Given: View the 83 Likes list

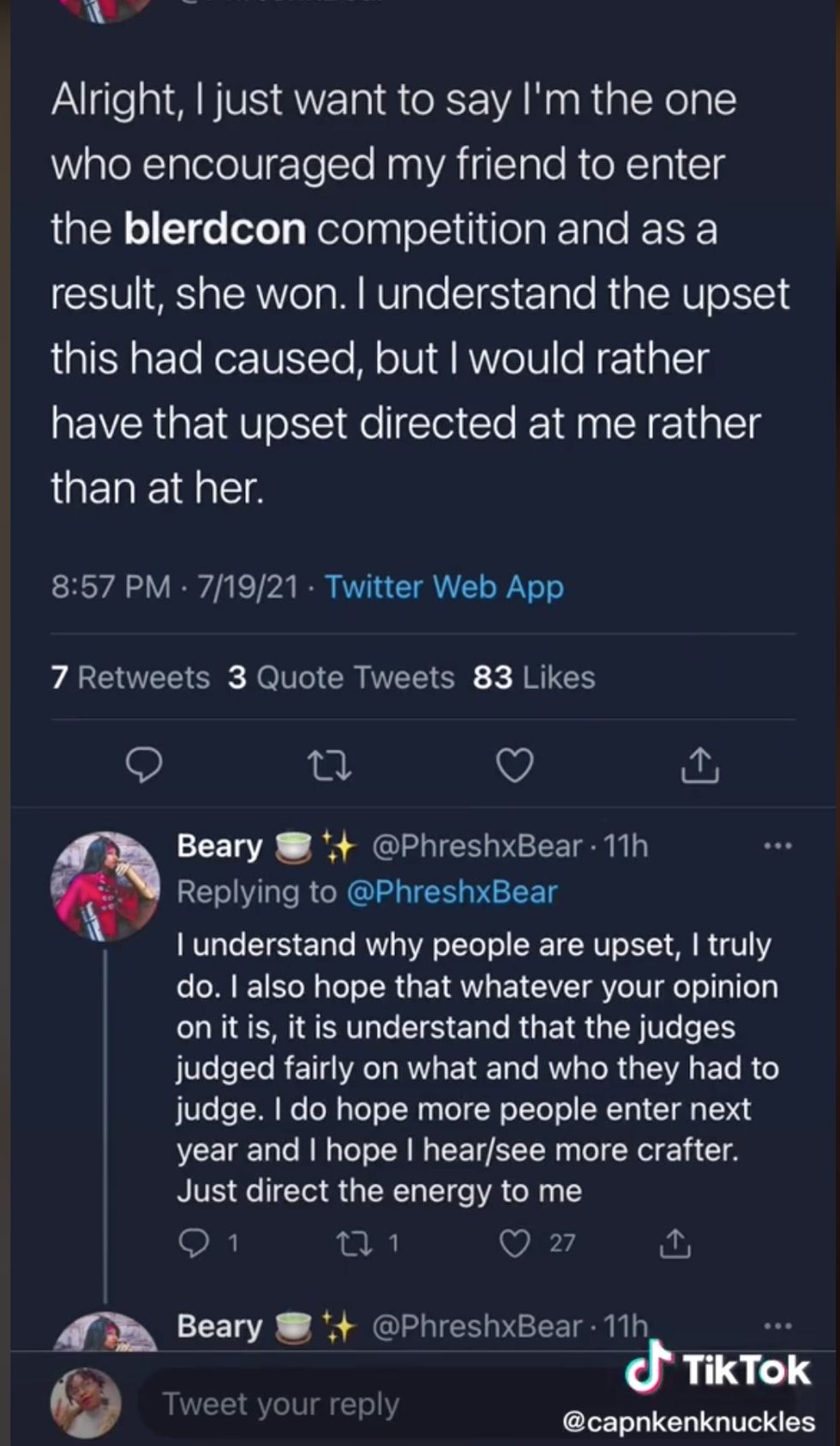Looking at the screenshot, I should (534, 678).
